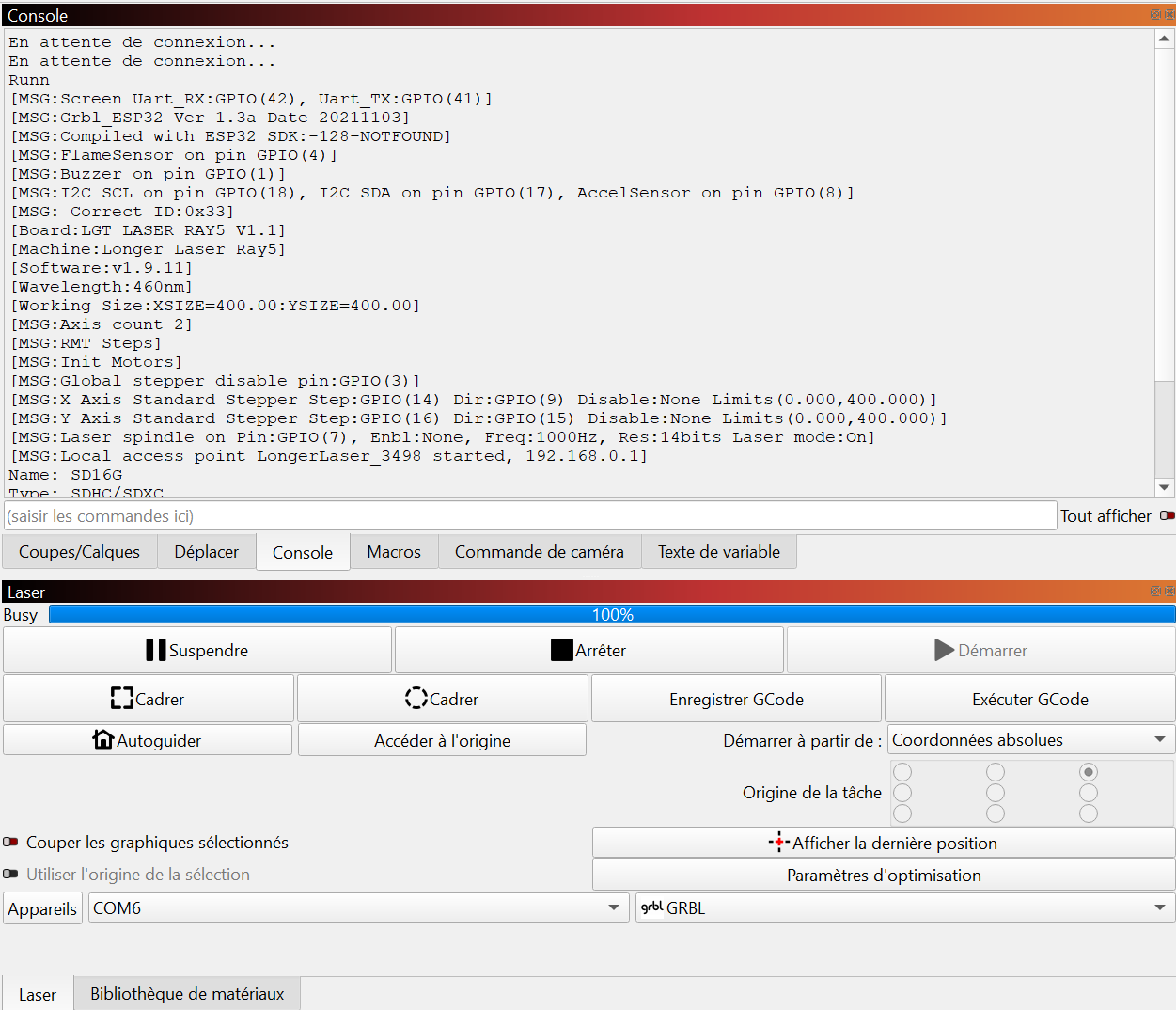The height and width of the screenshot is (1010, 1176).
Task: Click the red crosshair last position icon
Action: point(778,843)
